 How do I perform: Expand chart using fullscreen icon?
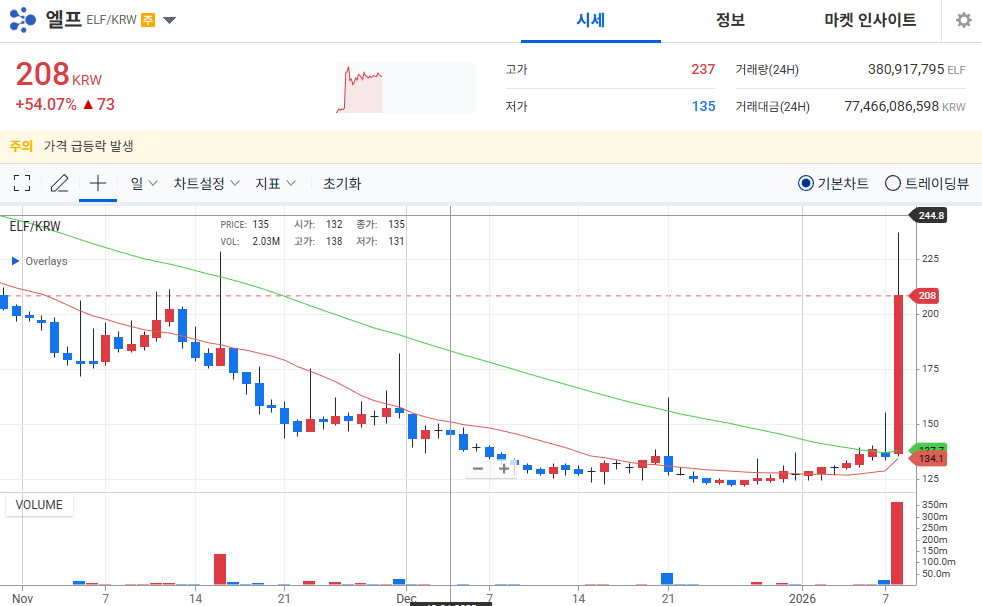point(22,183)
